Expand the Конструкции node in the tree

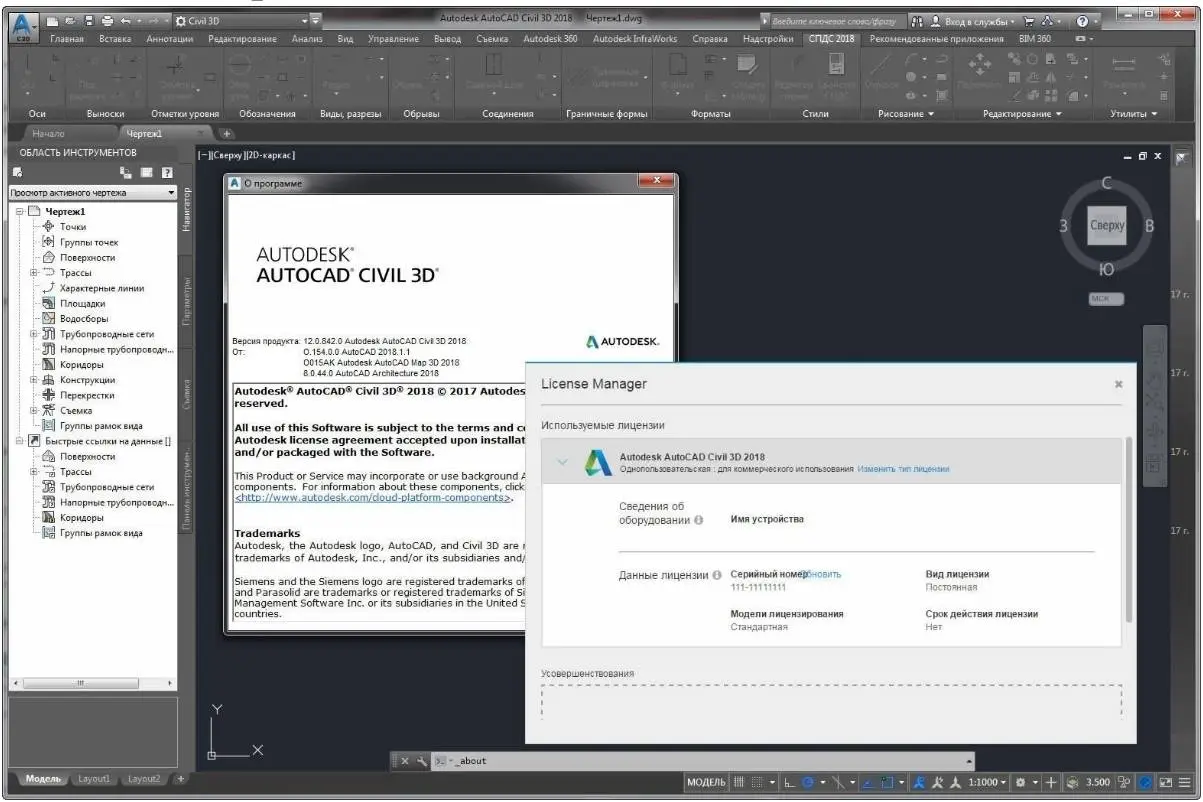coord(34,380)
